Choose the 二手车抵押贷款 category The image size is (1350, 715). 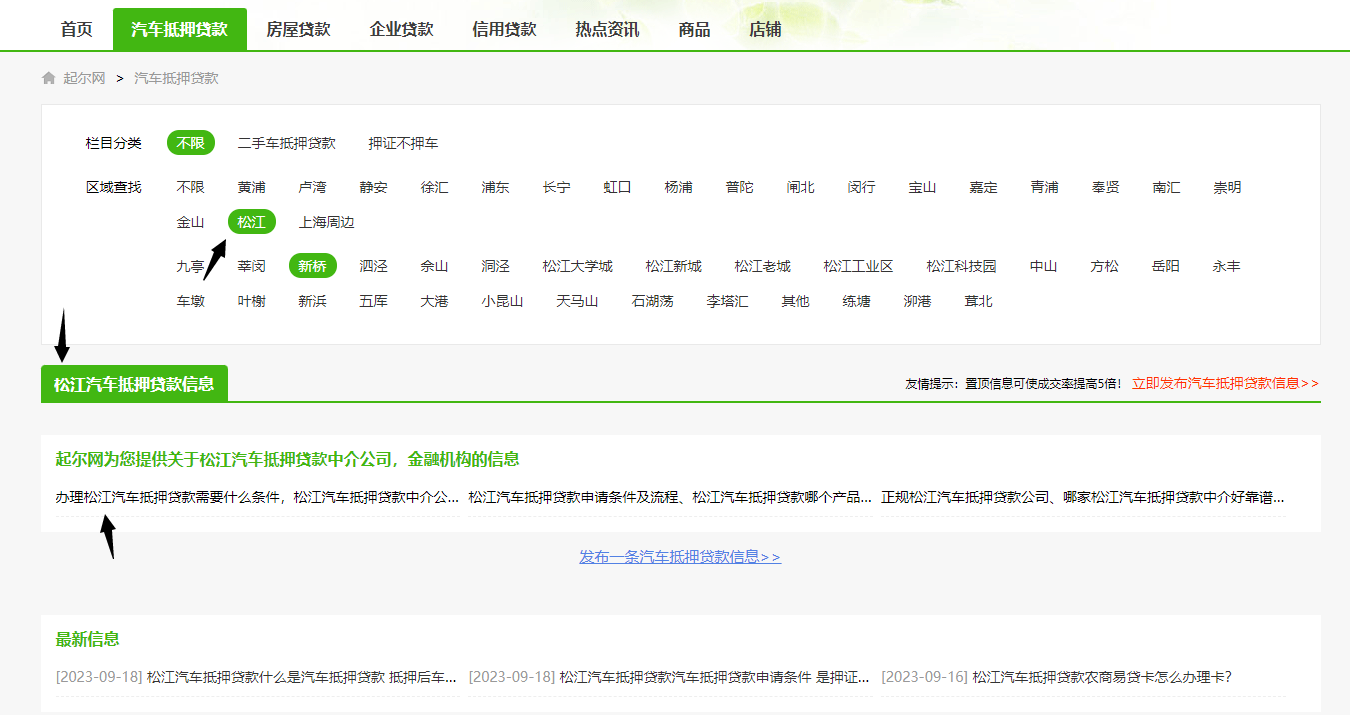point(287,143)
